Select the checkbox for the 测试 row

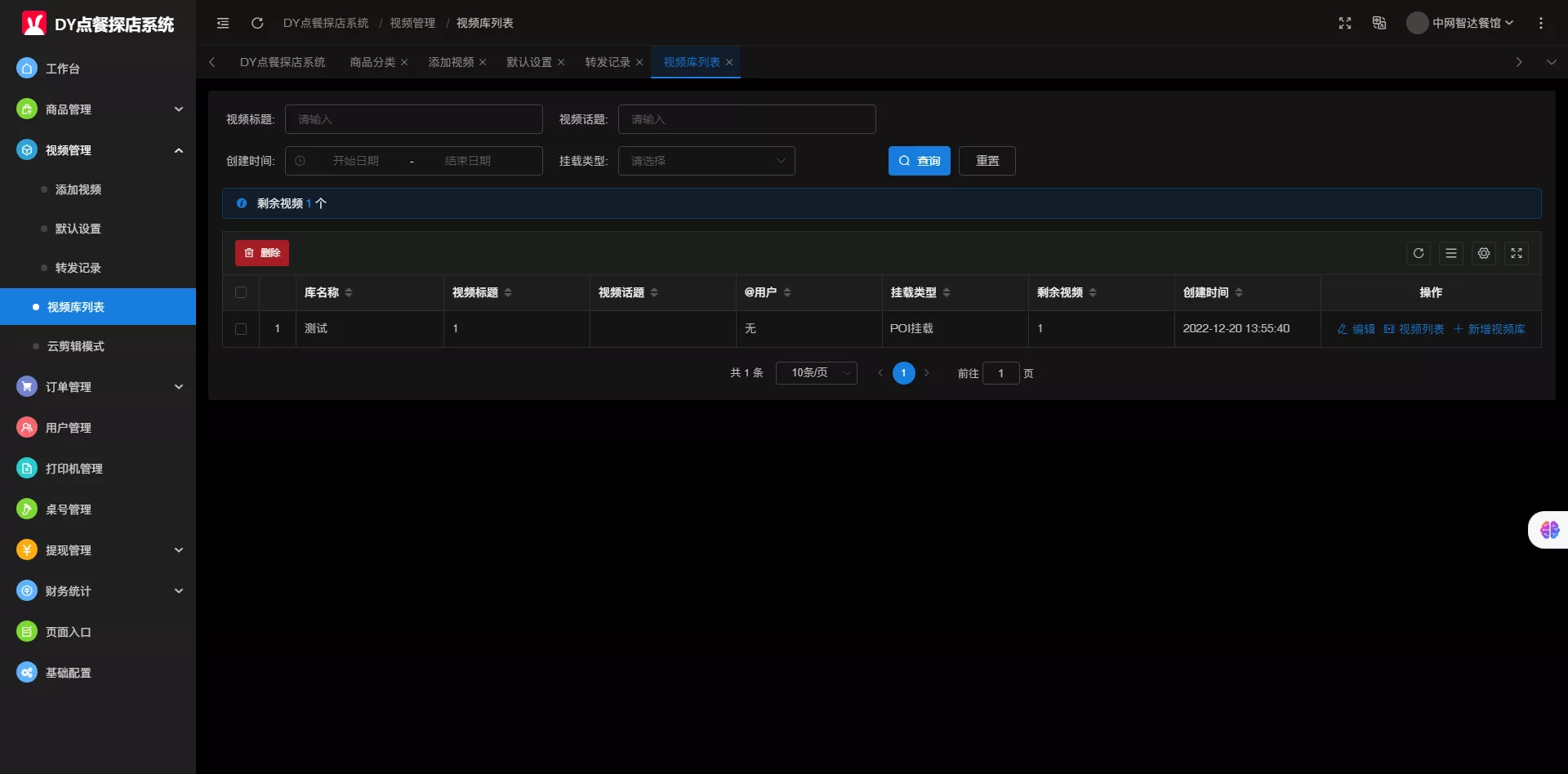click(x=241, y=328)
